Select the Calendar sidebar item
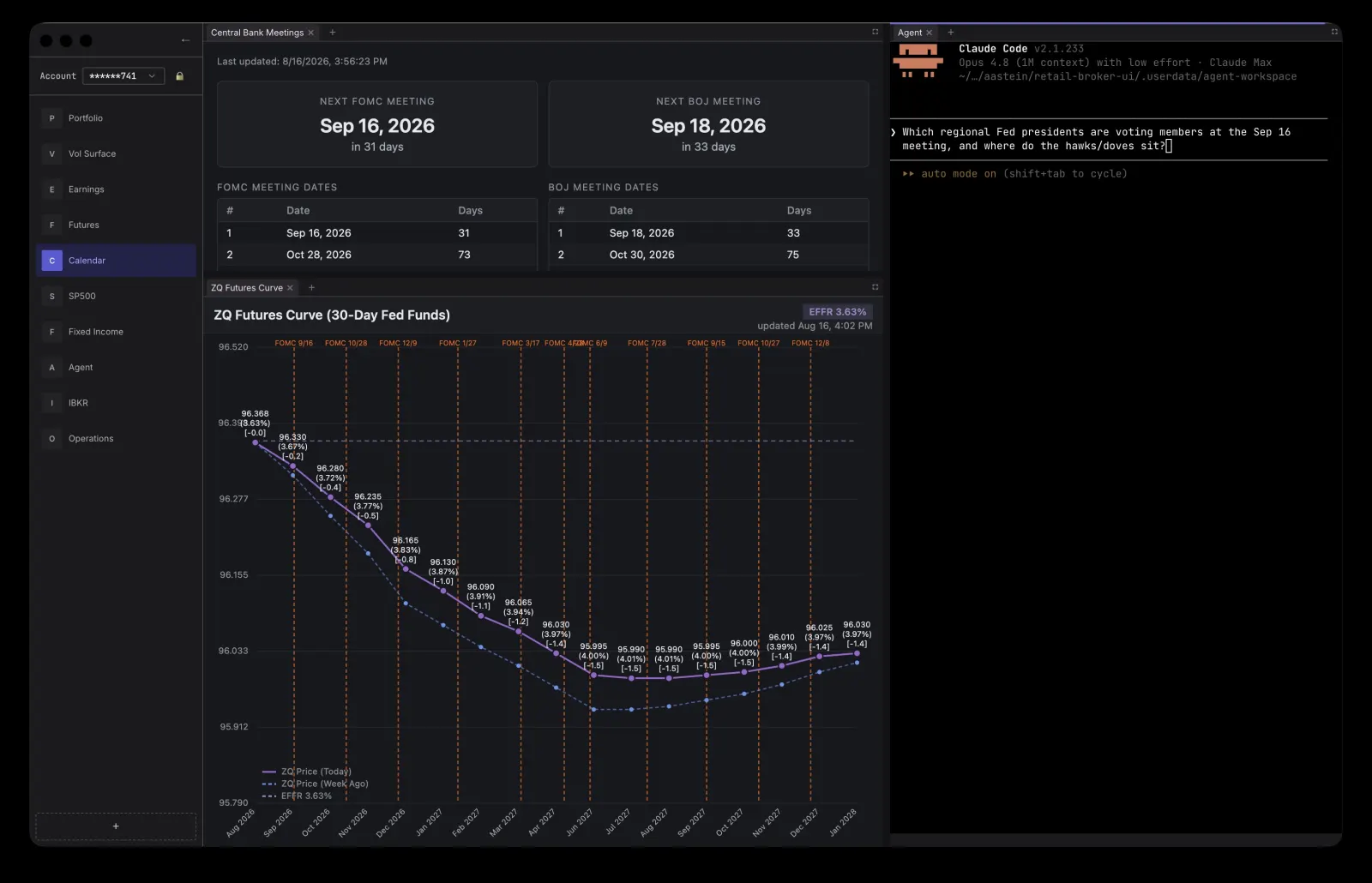The height and width of the screenshot is (883, 1372). tap(116, 261)
